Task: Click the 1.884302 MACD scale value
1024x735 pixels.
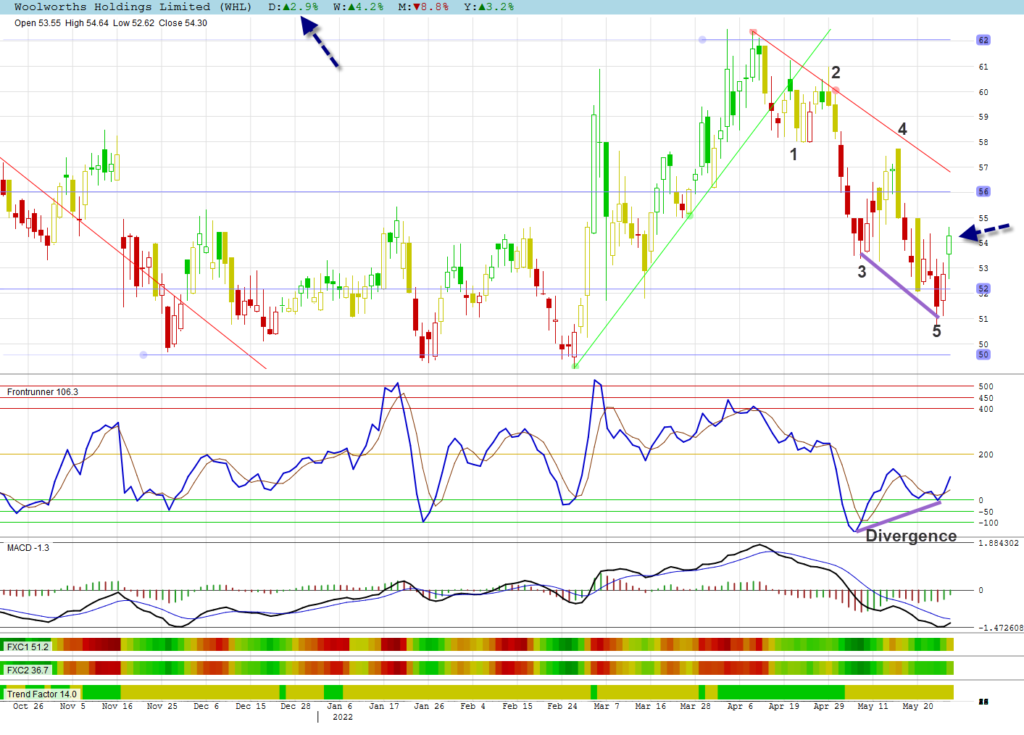Action: [x=999, y=543]
